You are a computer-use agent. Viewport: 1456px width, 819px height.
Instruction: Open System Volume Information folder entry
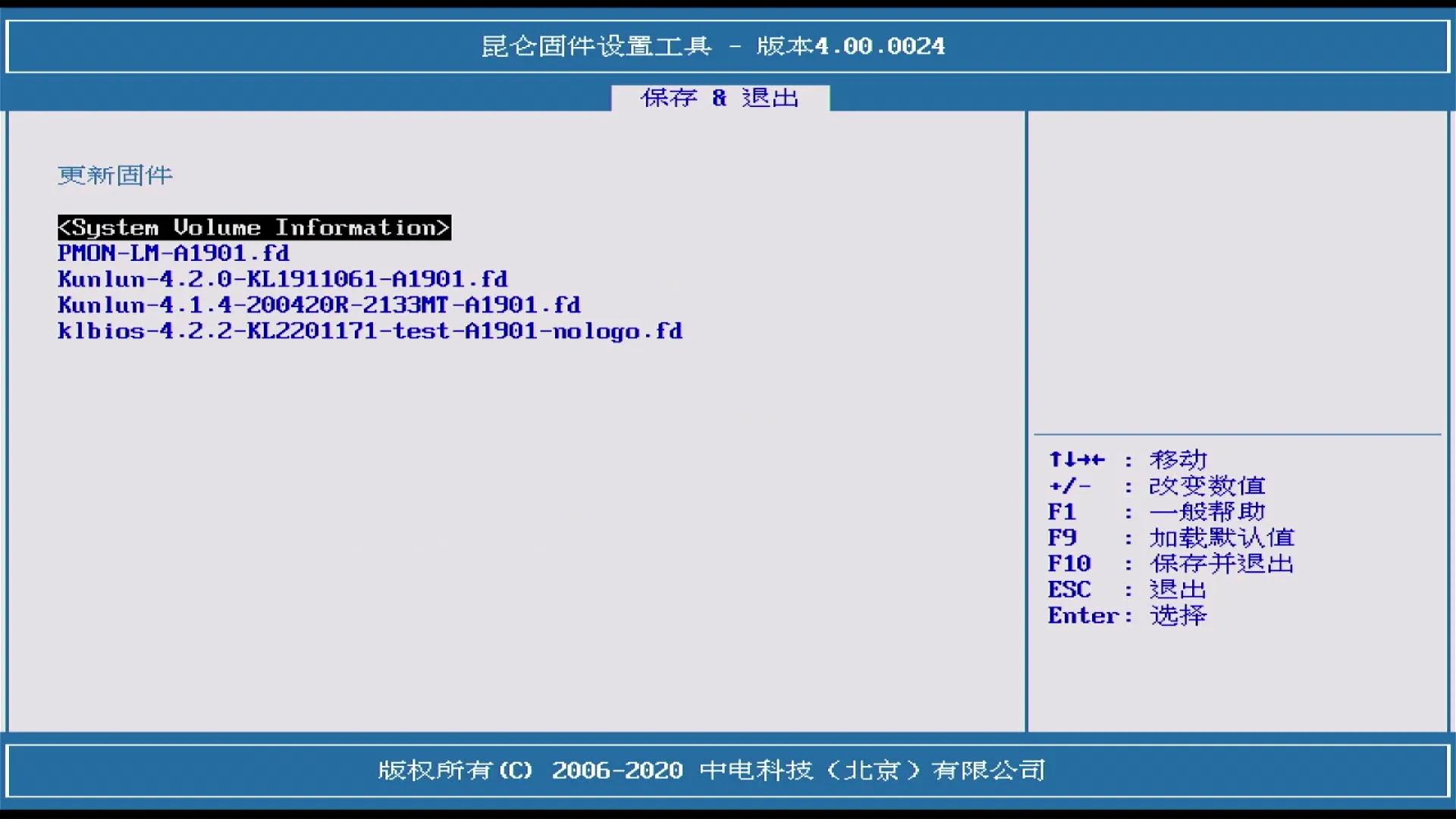(x=254, y=227)
